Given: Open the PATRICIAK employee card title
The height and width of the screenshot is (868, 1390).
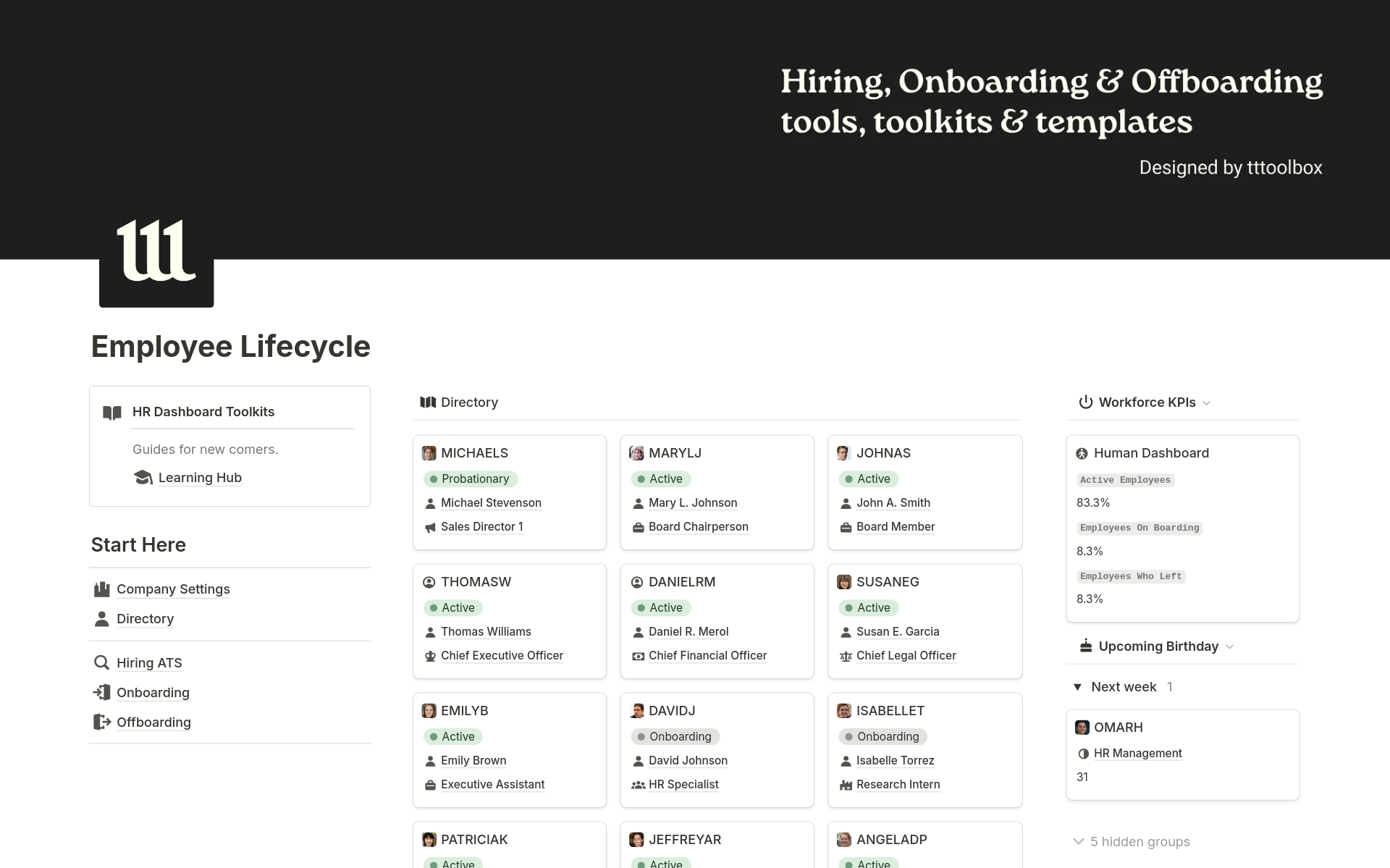Looking at the screenshot, I should tap(474, 840).
